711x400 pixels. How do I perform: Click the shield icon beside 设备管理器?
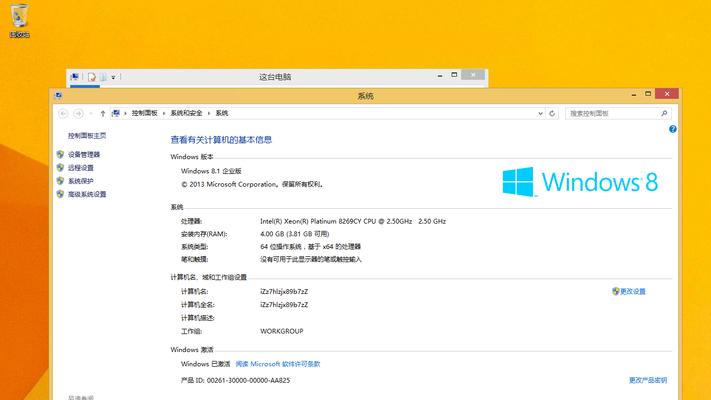pos(60,154)
